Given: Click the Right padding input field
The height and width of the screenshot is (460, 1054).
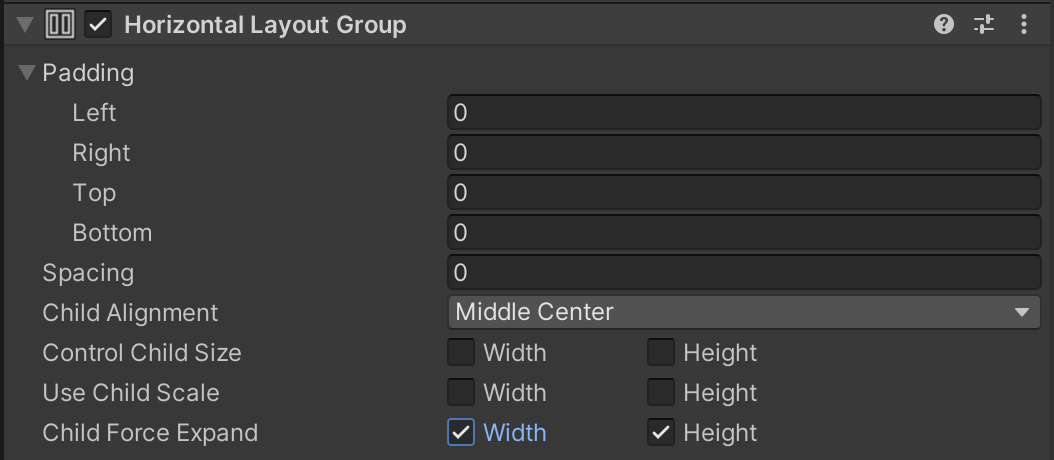Looking at the screenshot, I should click(x=744, y=153).
